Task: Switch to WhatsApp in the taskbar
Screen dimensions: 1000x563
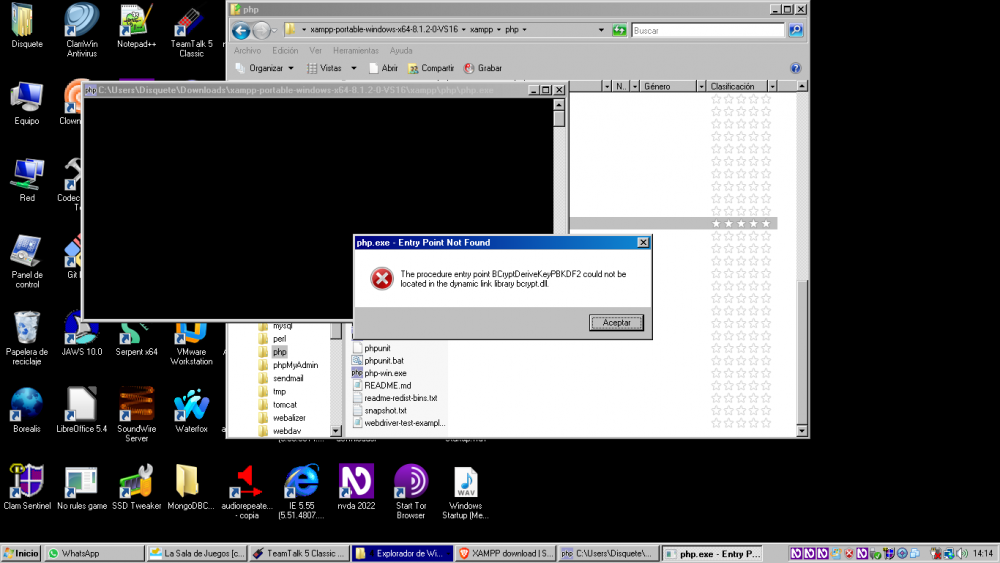Action: click(94, 553)
